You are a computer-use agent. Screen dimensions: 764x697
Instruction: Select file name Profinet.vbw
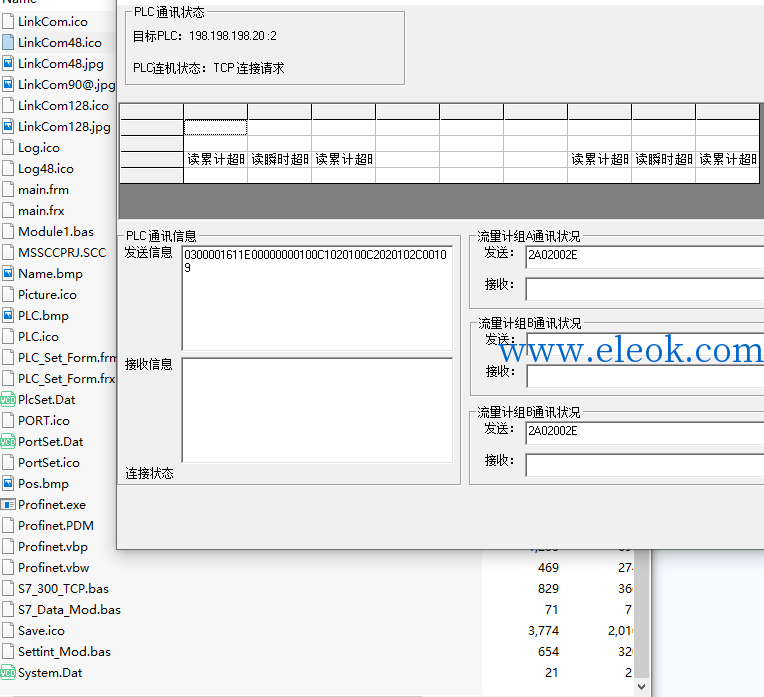[x=54, y=567]
